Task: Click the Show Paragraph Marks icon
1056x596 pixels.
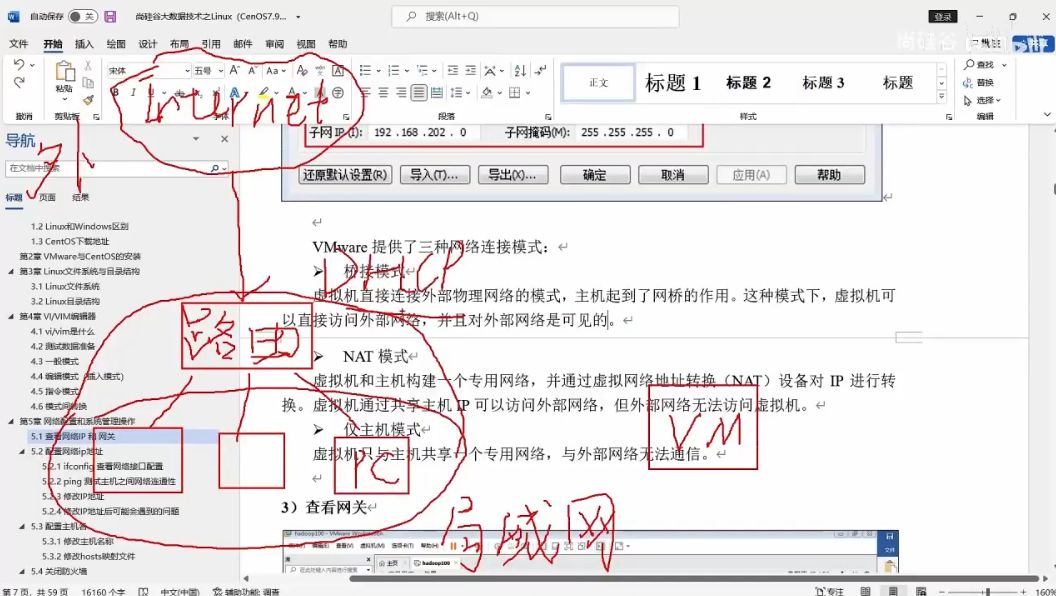Action: point(541,70)
